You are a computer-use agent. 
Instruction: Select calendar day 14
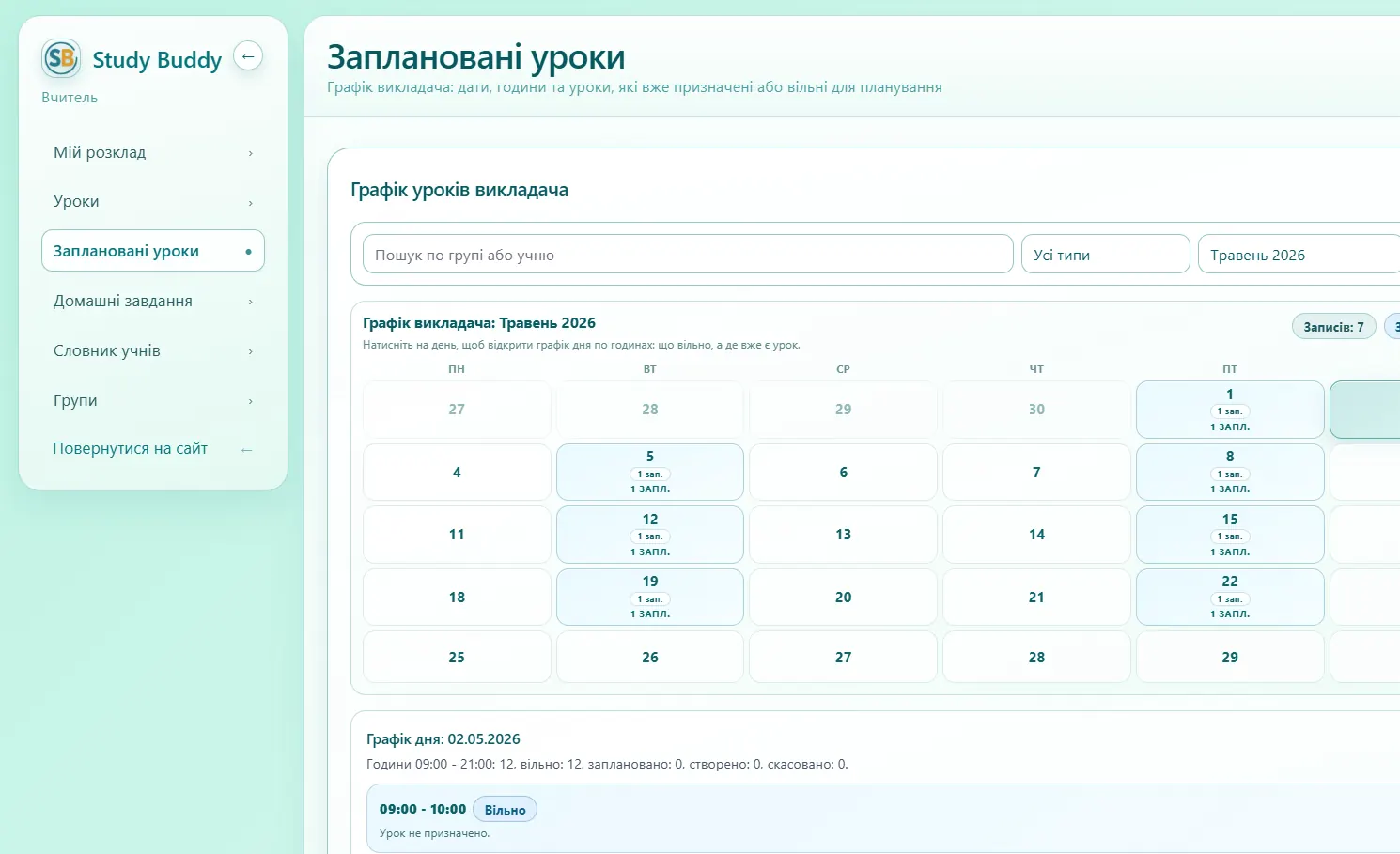[1036, 535]
